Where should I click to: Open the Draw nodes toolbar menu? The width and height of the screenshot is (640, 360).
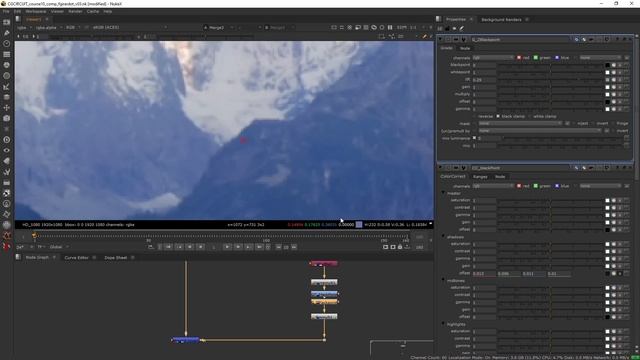click(x=7, y=33)
